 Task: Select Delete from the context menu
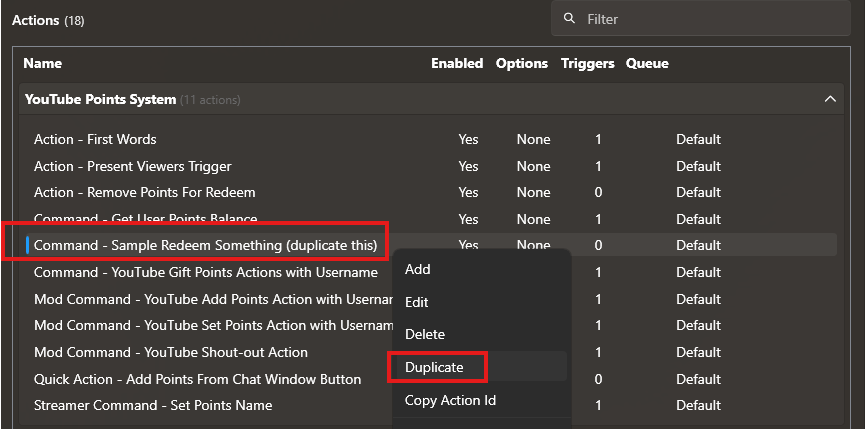pos(424,334)
